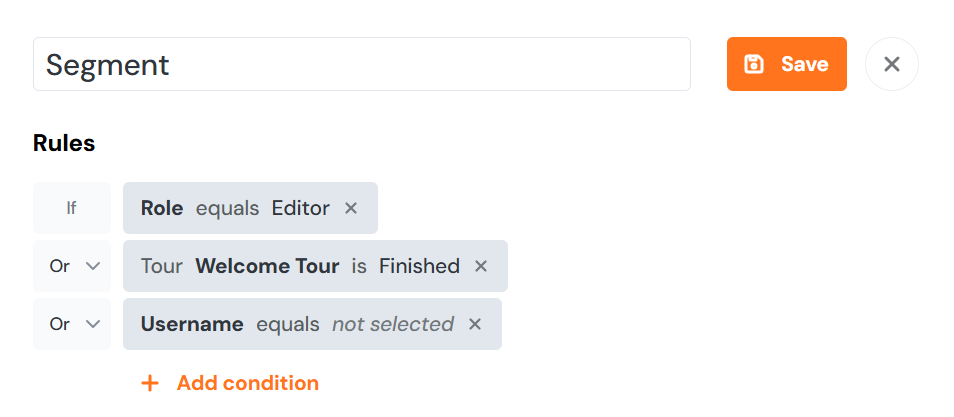Click the equals operator in Username rule
The width and height of the screenshot is (954, 417).
pyautogui.click(x=288, y=324)
